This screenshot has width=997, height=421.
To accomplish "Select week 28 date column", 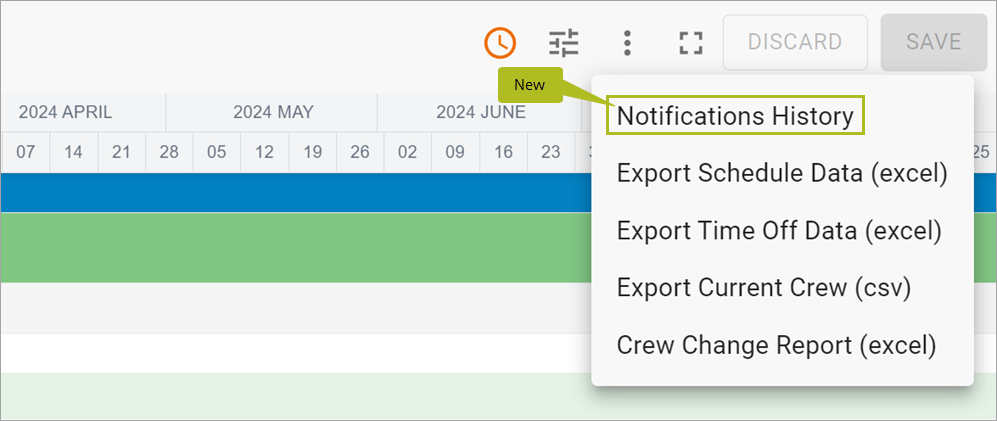I will (169, 153).
